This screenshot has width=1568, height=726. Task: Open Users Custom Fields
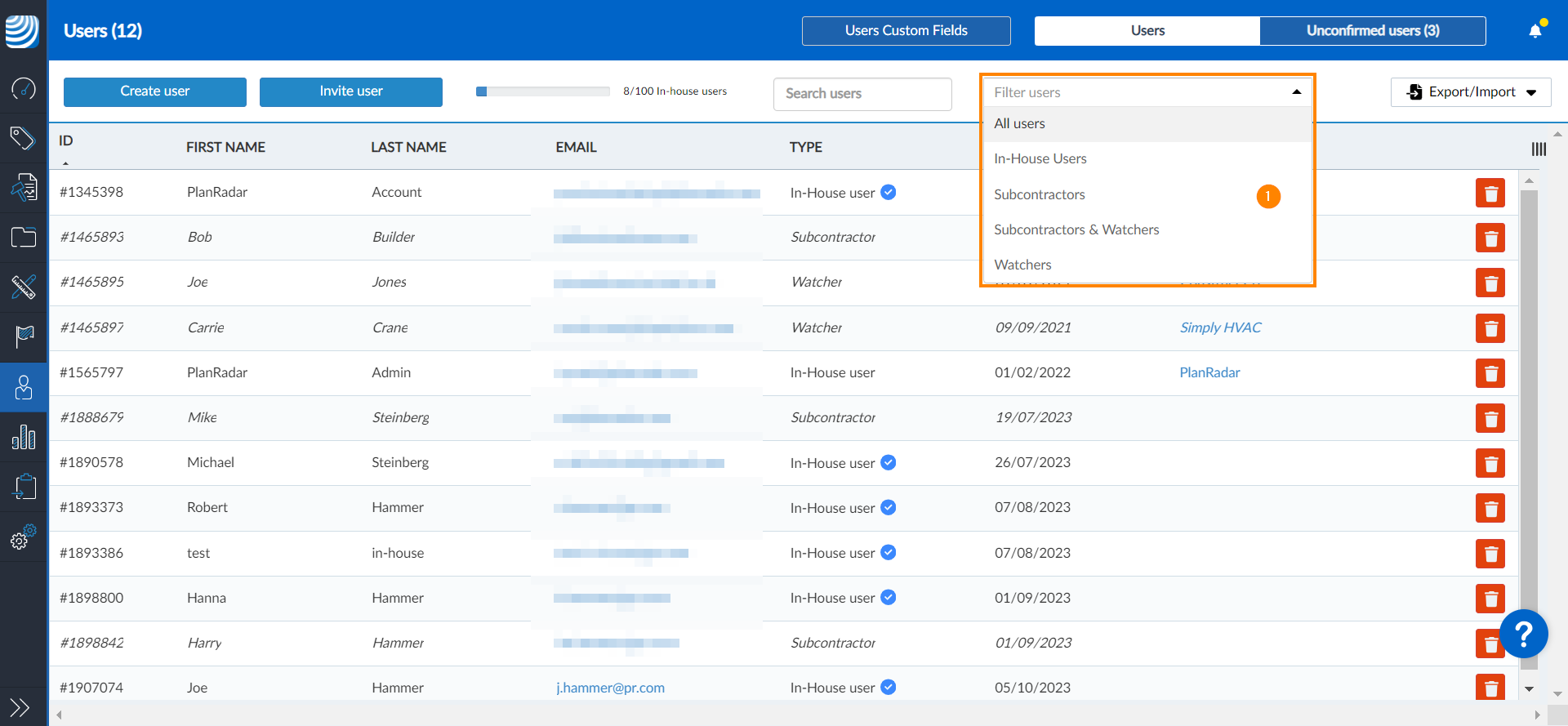tap(906, 31)
